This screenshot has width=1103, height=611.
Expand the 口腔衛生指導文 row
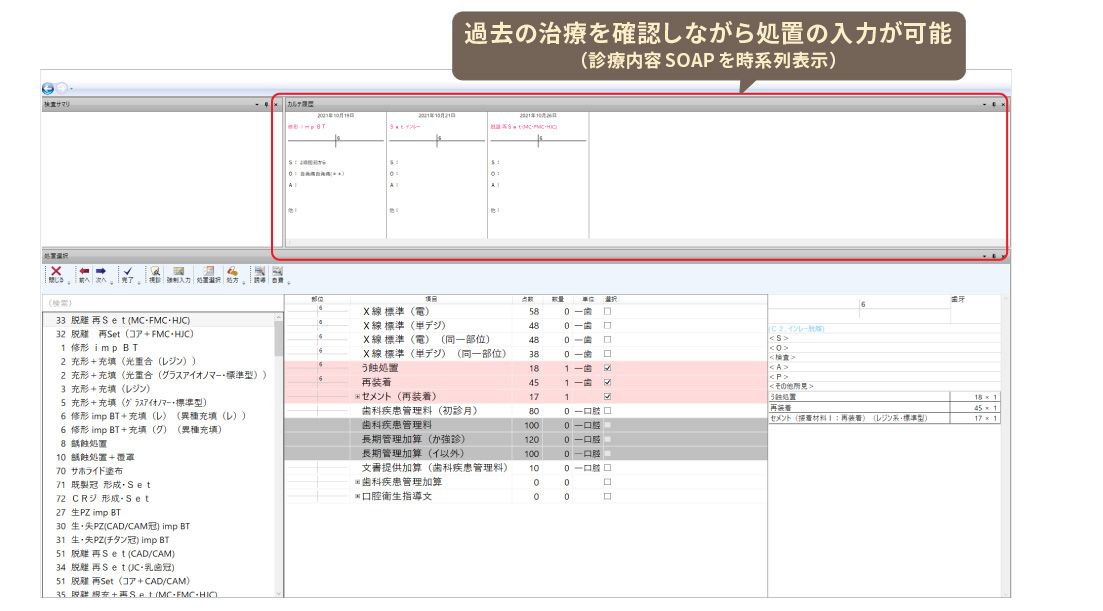pyautogui.click(x=357, y=496)
